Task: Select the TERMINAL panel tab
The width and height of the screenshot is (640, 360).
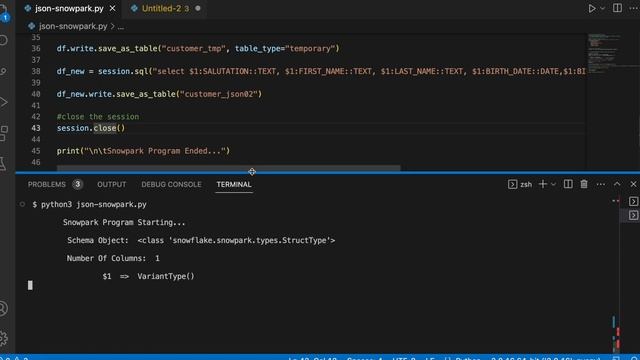Action: point(234,184)
